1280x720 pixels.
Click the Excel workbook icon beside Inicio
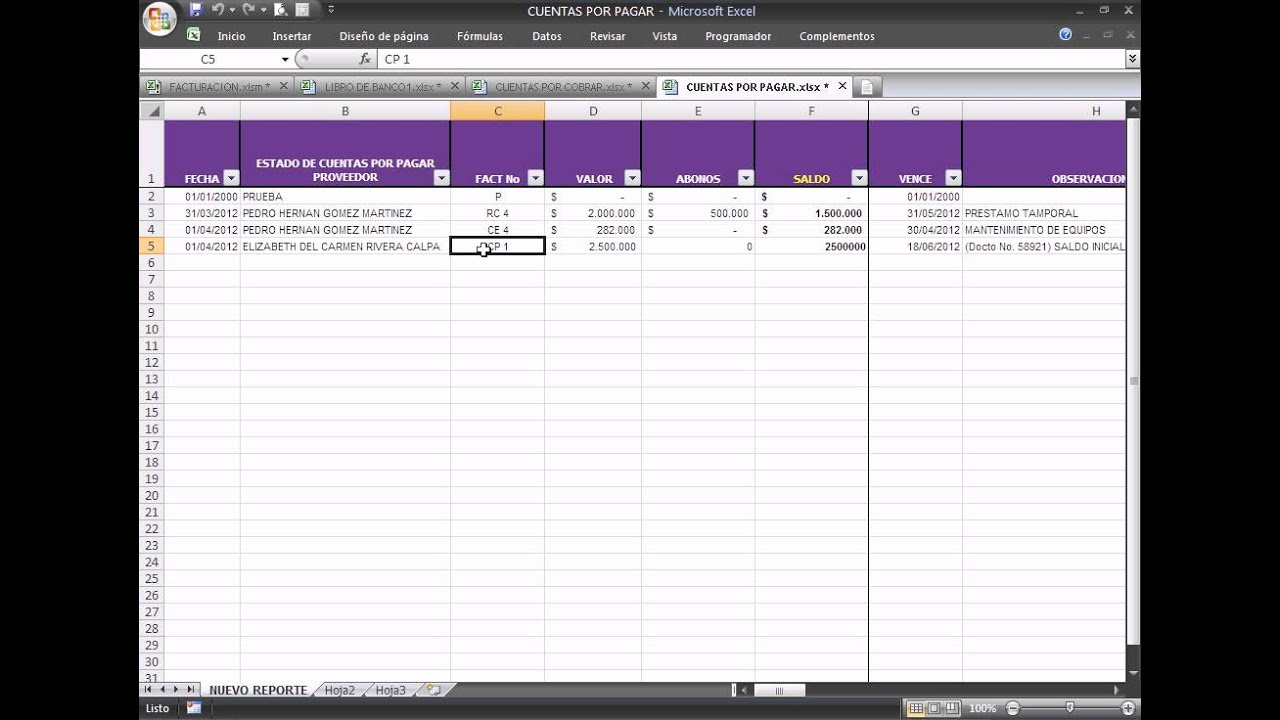(194, 35)
